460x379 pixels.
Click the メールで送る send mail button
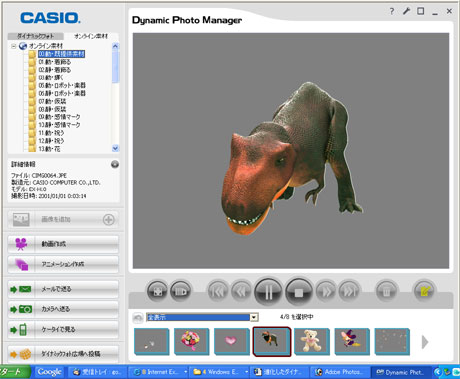[x=63, y=289]
